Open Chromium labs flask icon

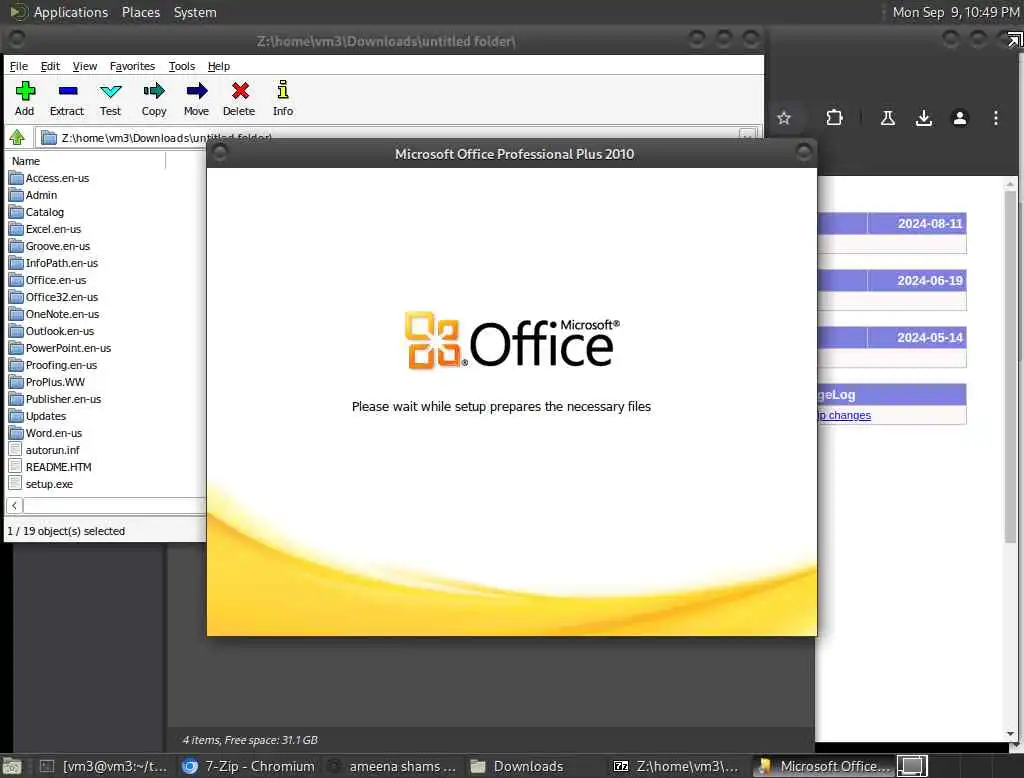pyautogui.click(x=888, y=118)
